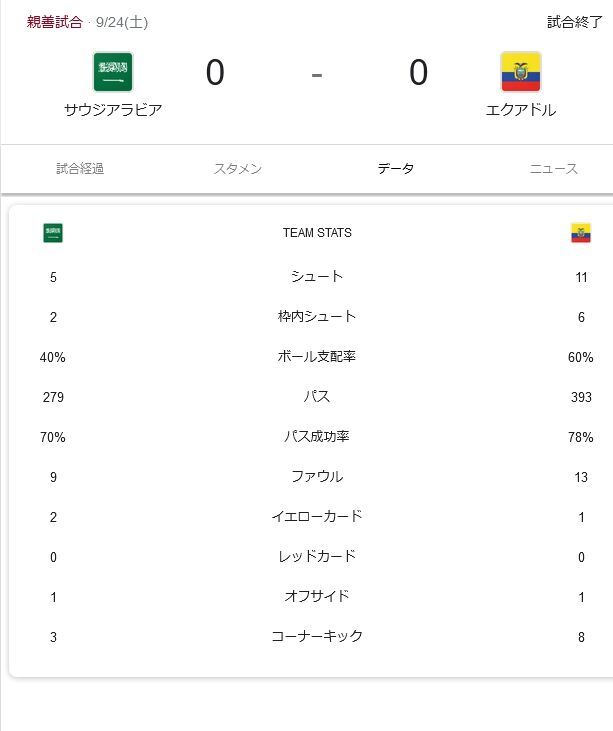Click the 試合終了 match status text
The image size is (613, 731).
(x=575, y=21)
